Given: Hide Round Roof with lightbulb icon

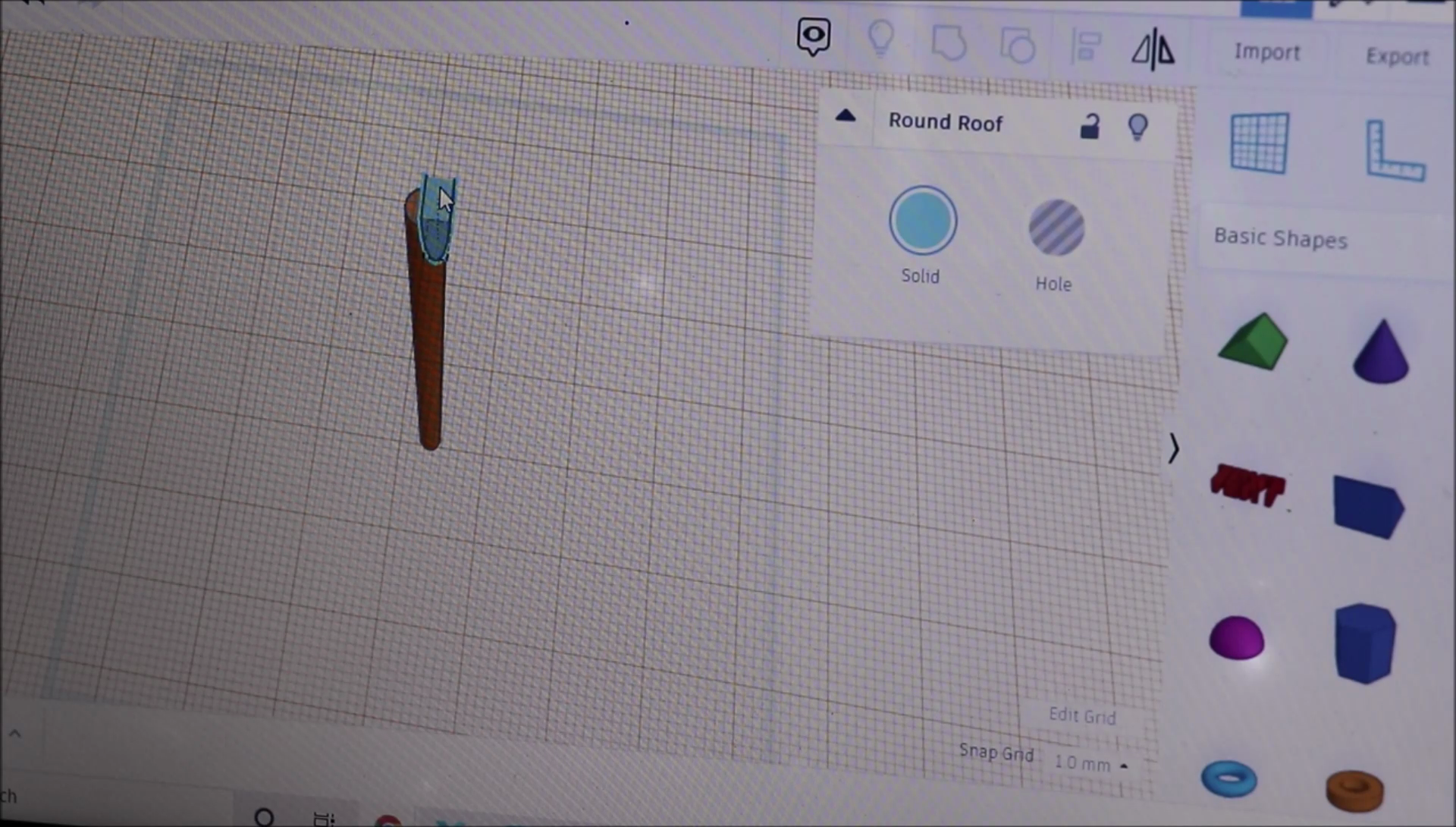Looking at the screenshot, I should click(x=1137, y=127).
